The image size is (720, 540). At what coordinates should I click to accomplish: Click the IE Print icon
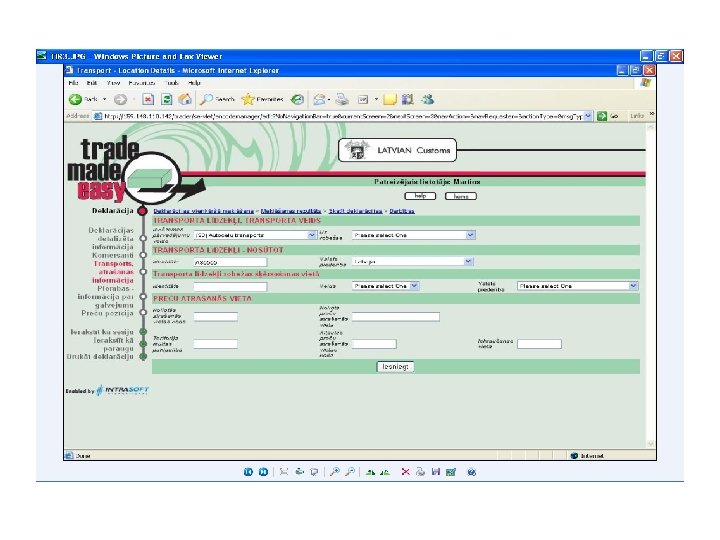coord(342,99)
